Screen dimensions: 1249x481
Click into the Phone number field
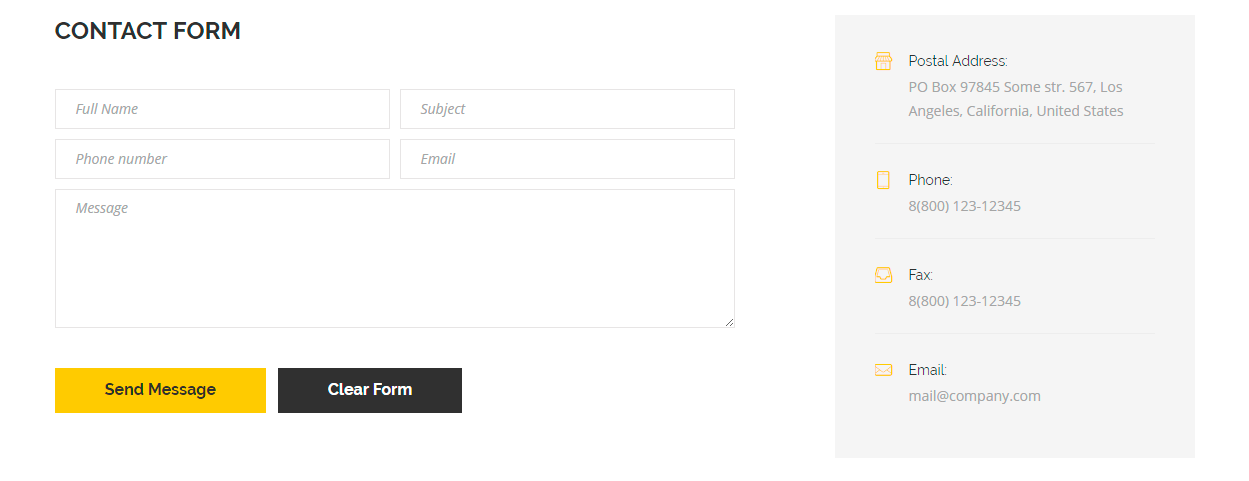pos(222,159)
